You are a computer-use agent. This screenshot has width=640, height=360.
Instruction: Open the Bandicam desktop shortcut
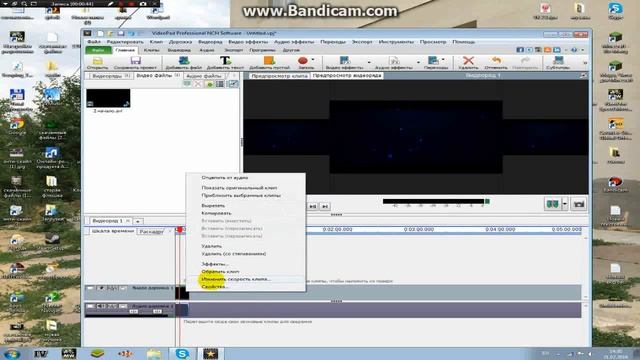[616, 183]
